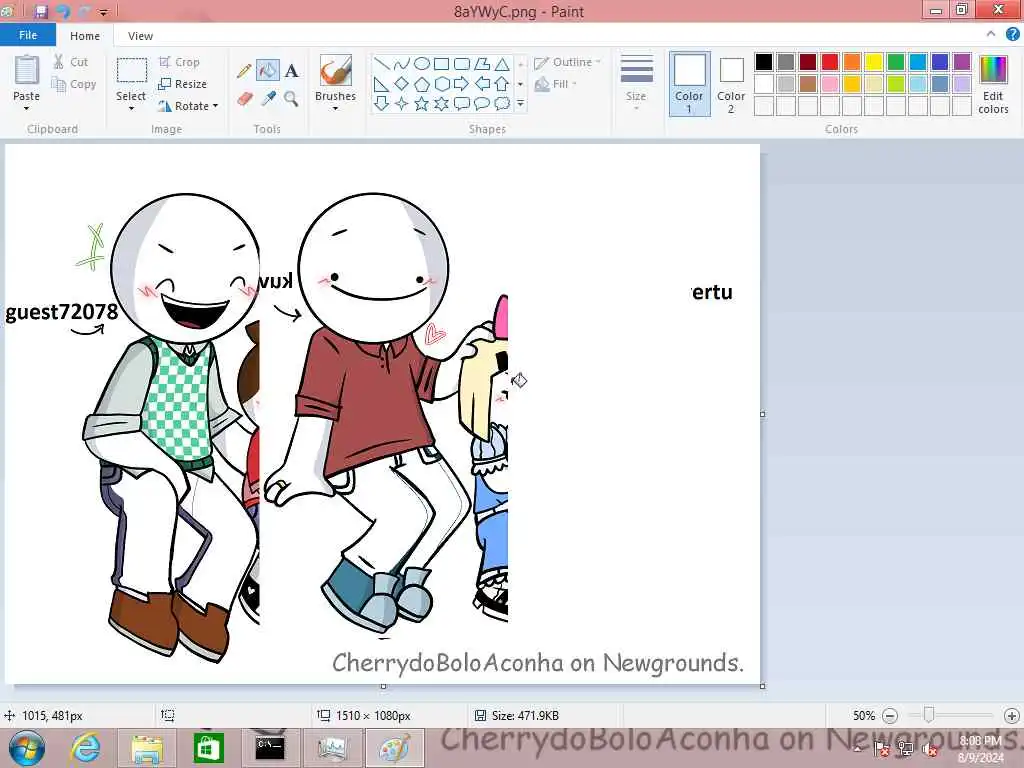Select the Pencil tool

pyautogui.click(x=244, y=71)
